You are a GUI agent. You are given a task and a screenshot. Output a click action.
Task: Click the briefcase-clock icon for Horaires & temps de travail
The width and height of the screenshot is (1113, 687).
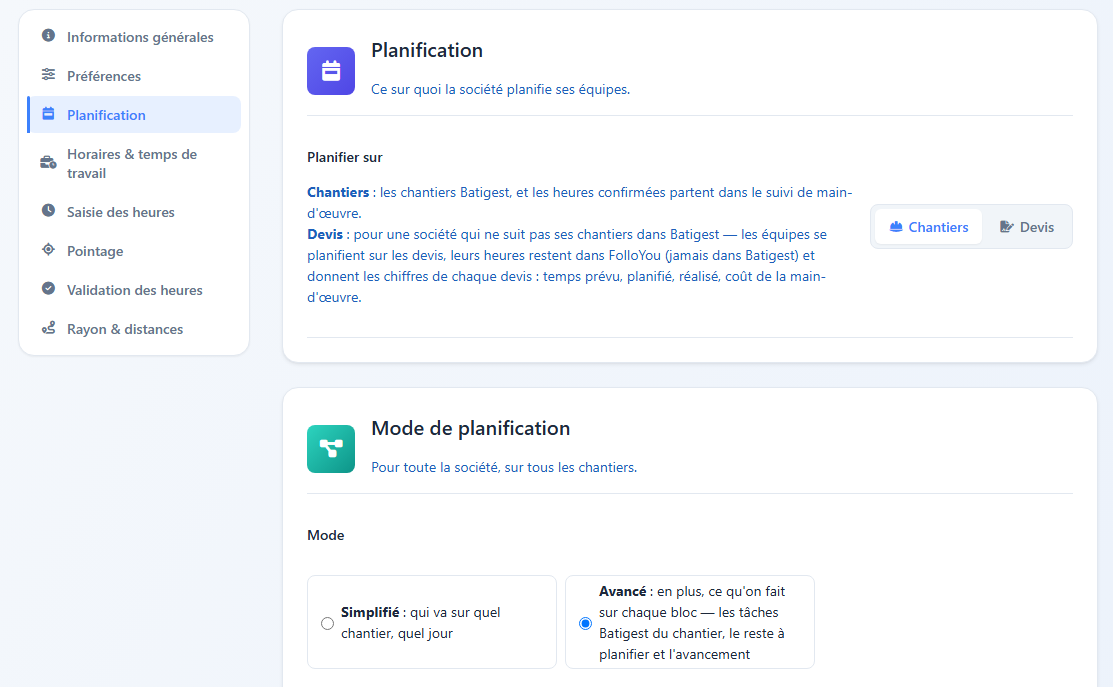point(48,163)
